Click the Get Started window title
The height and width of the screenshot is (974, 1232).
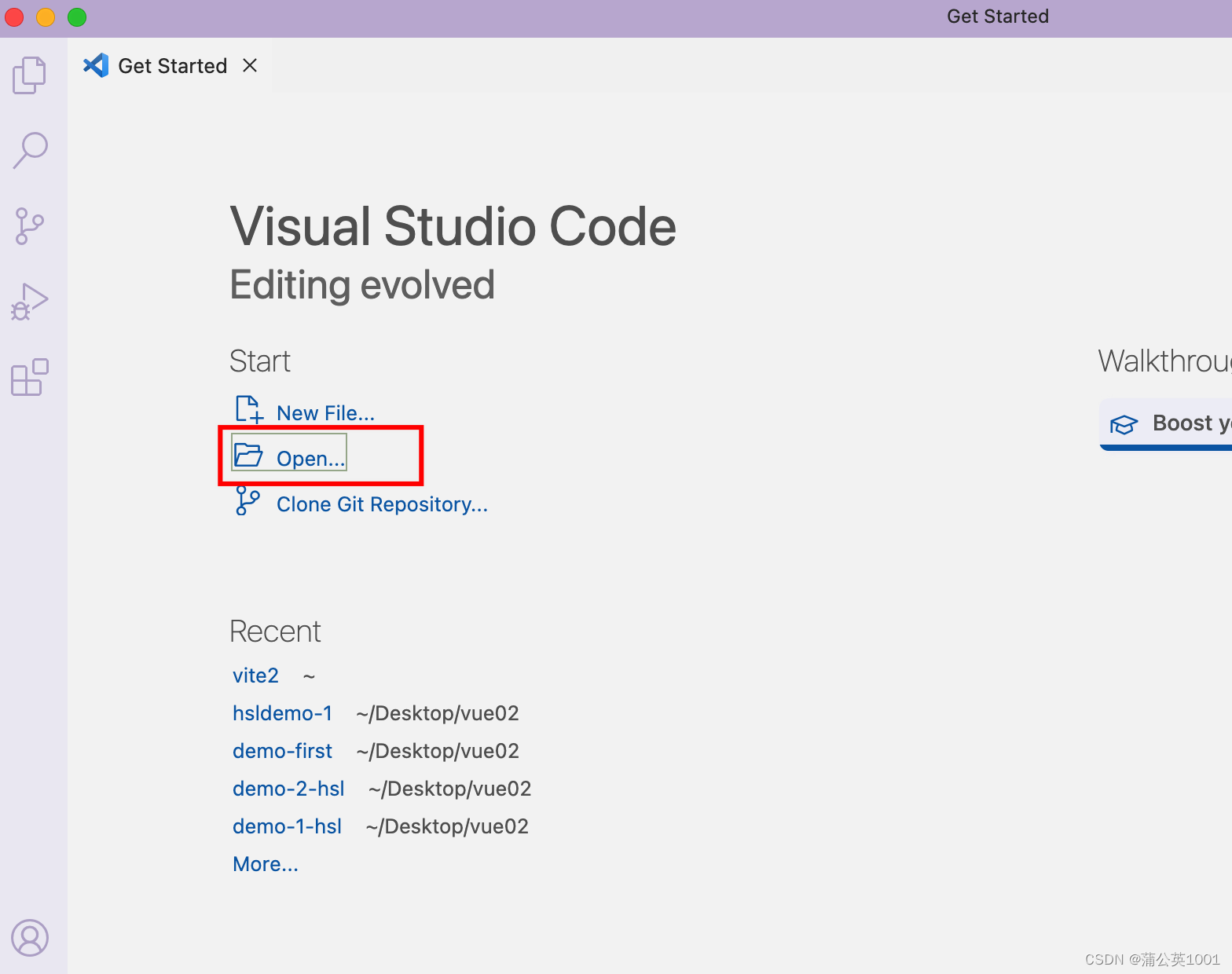pos(998,16)
